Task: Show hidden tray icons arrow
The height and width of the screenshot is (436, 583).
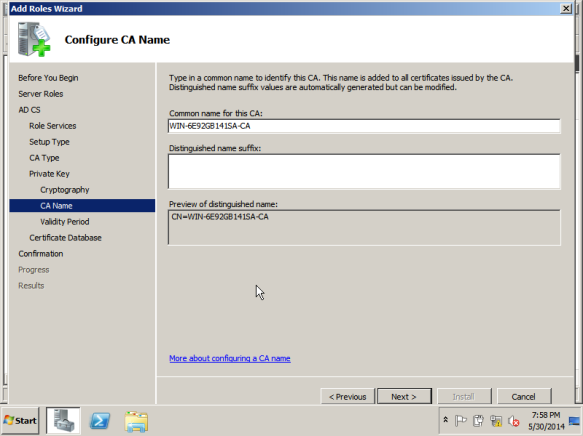Action: [445, 420]
